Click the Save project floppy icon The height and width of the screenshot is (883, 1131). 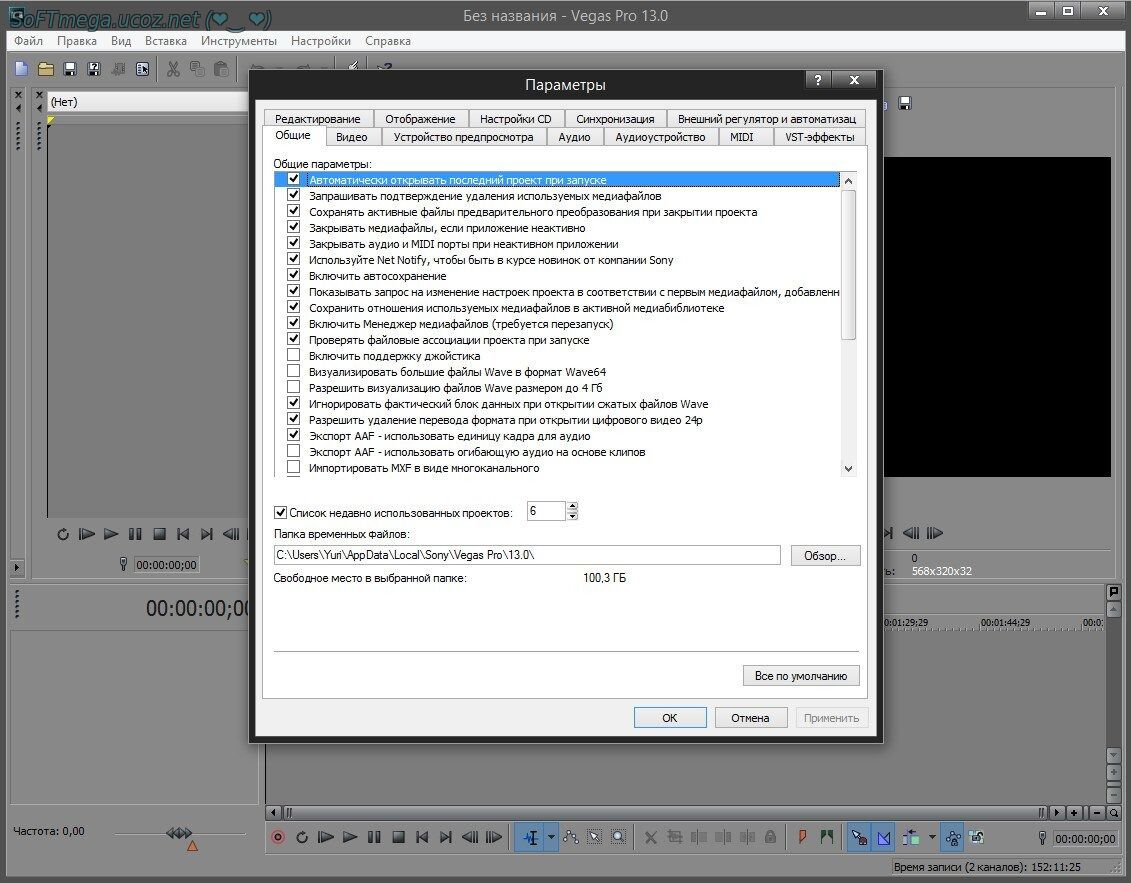coord(69,69)
